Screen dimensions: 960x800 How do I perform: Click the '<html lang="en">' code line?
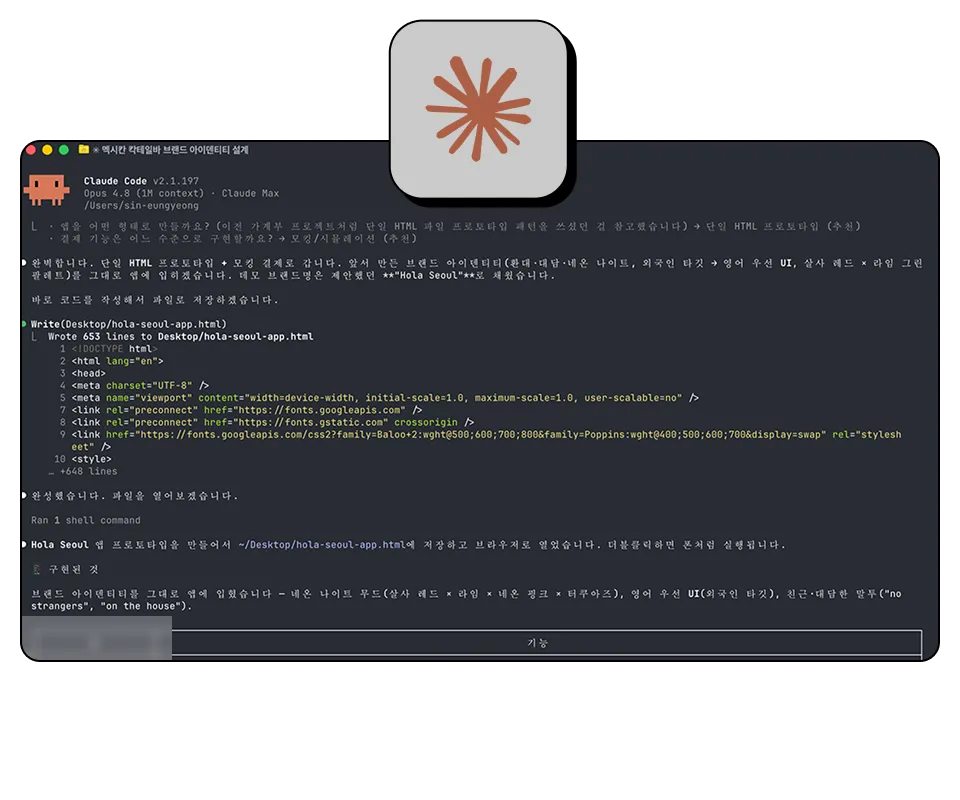118,361
